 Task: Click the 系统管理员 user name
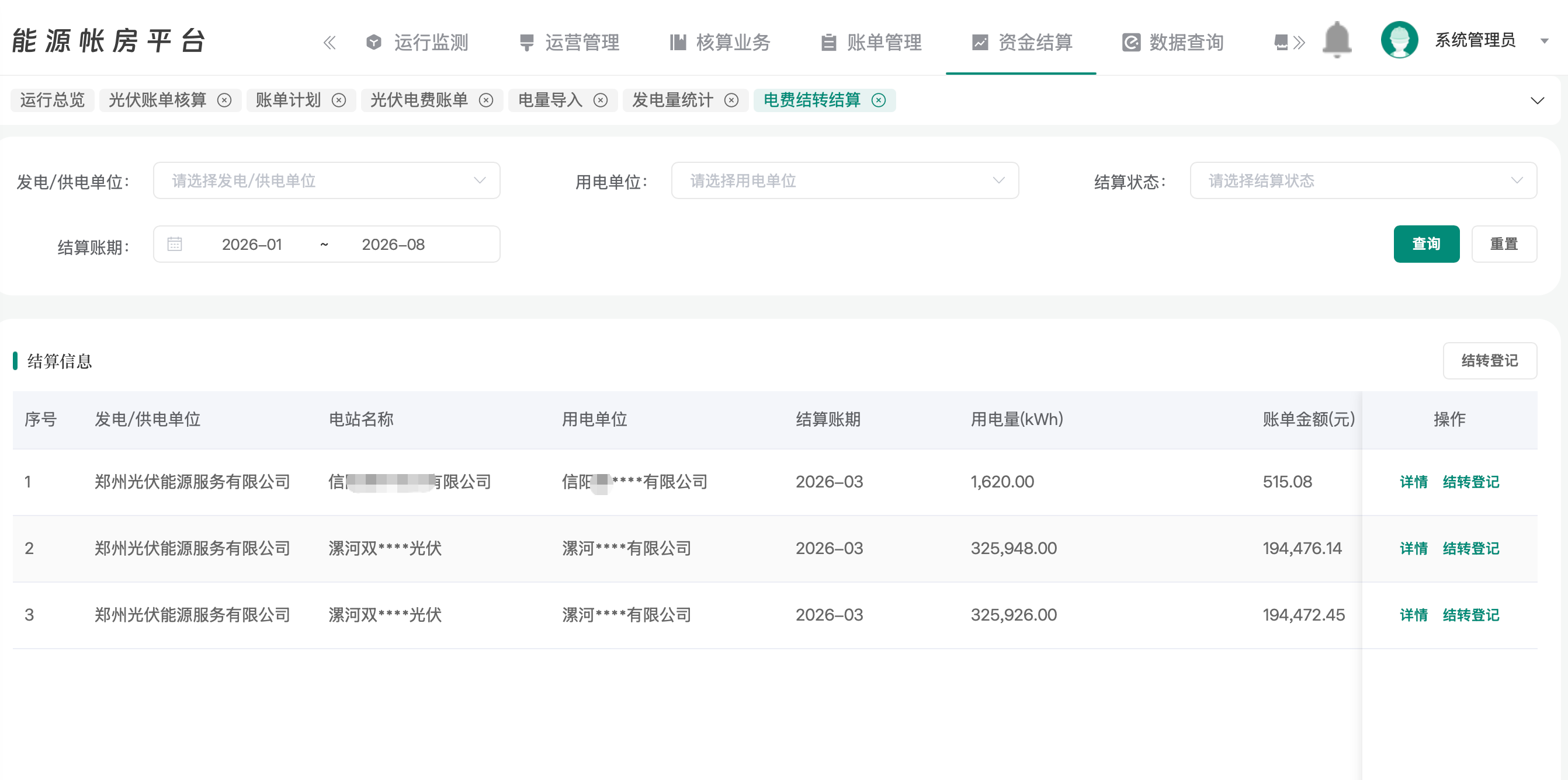click(x=1475, y=40)
